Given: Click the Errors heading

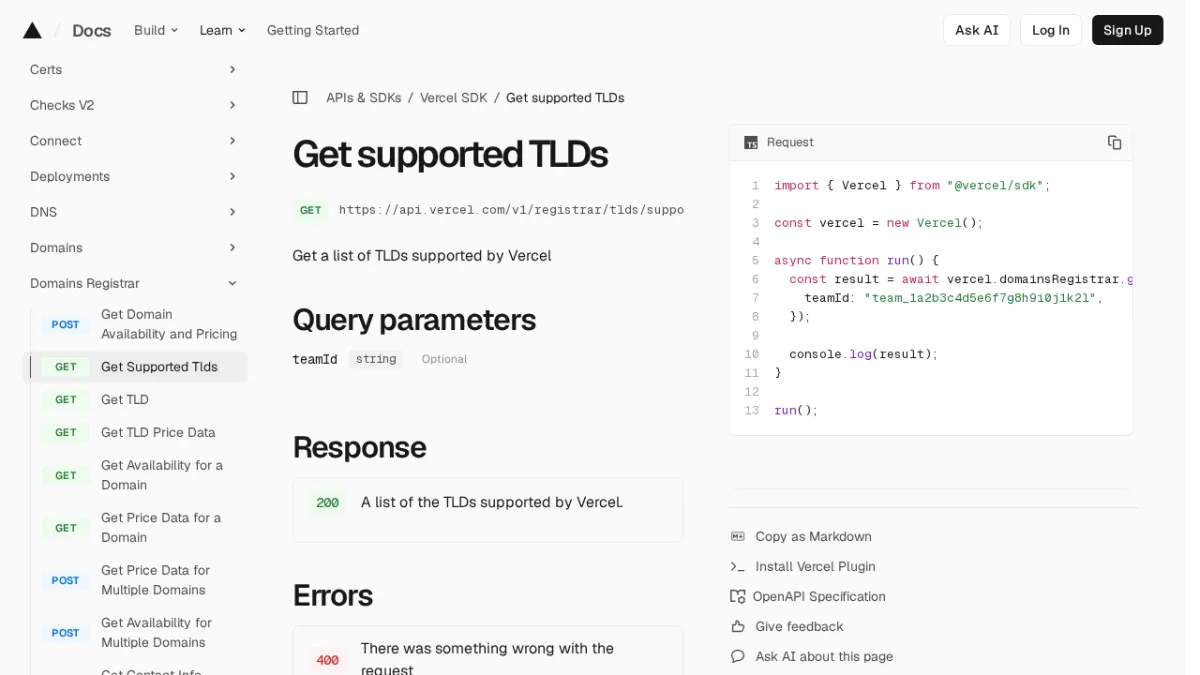Looking at the screenshot, I should pos(332,596).
